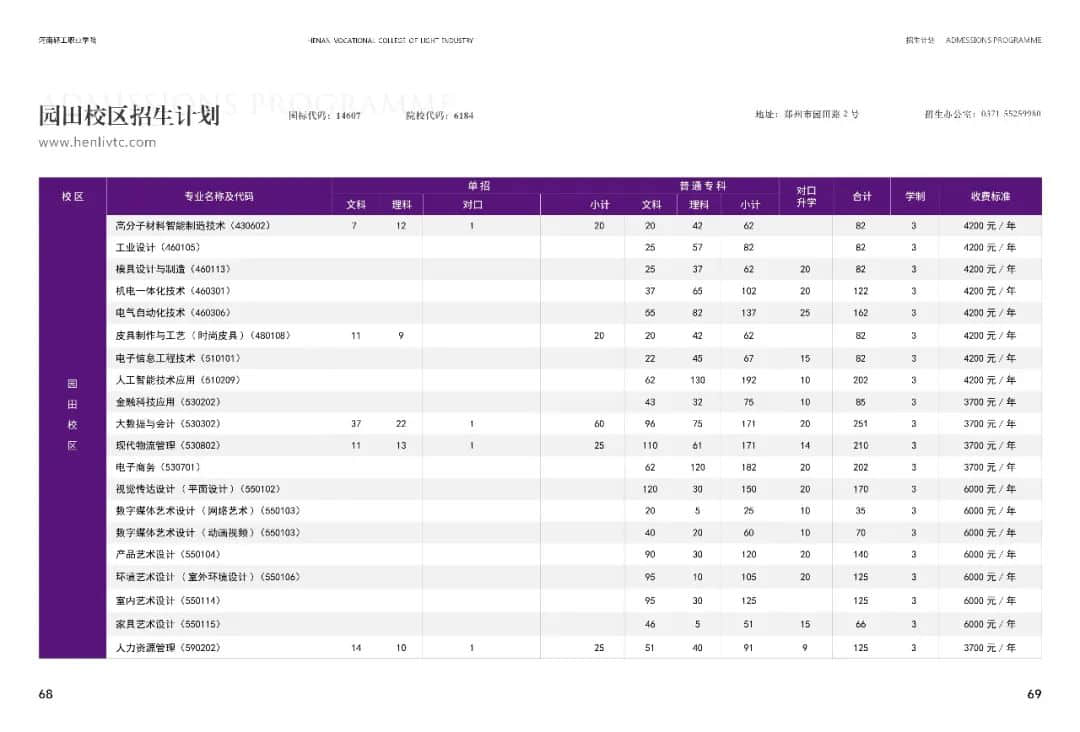Click the 普通专科 group header
1080x732 pixels.
click(703, 186)
